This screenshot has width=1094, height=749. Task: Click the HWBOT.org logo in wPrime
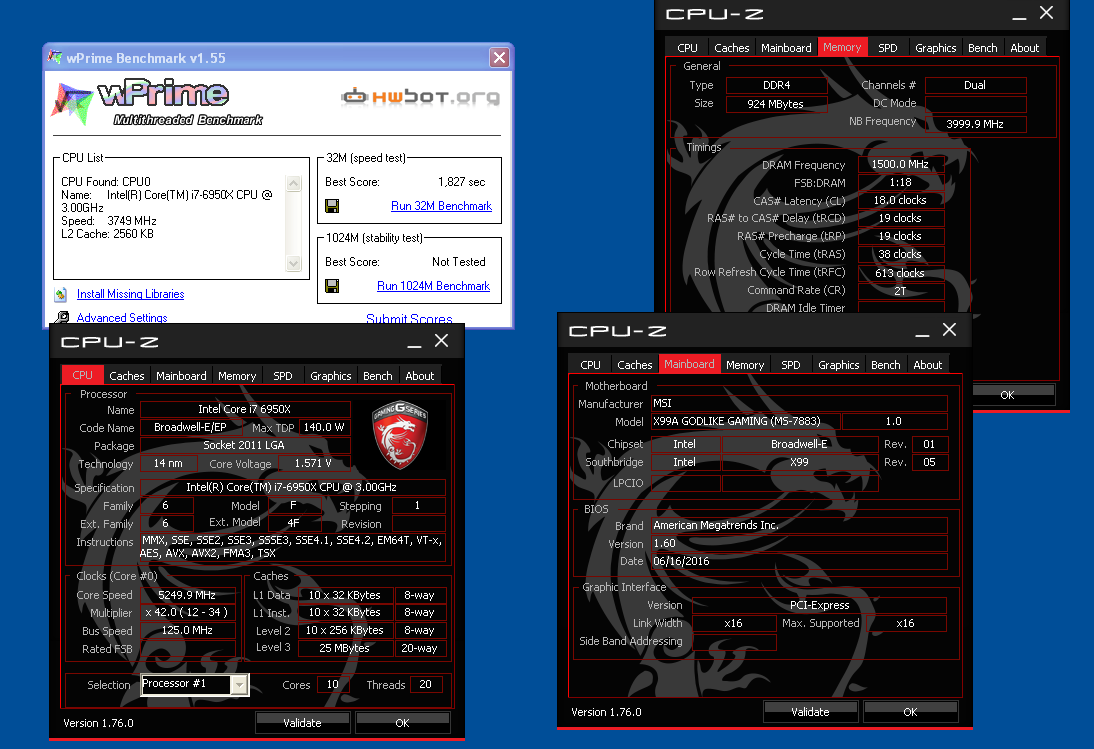pos(421,96)
